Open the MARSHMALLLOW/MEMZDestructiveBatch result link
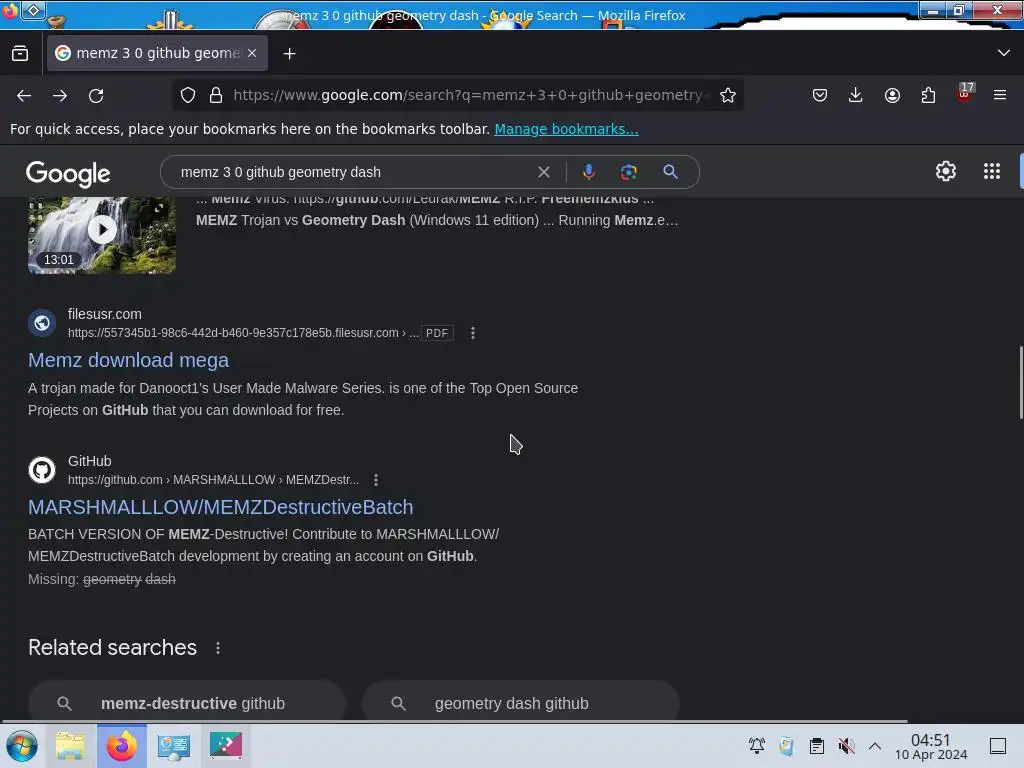 click(x=220, y=507)
